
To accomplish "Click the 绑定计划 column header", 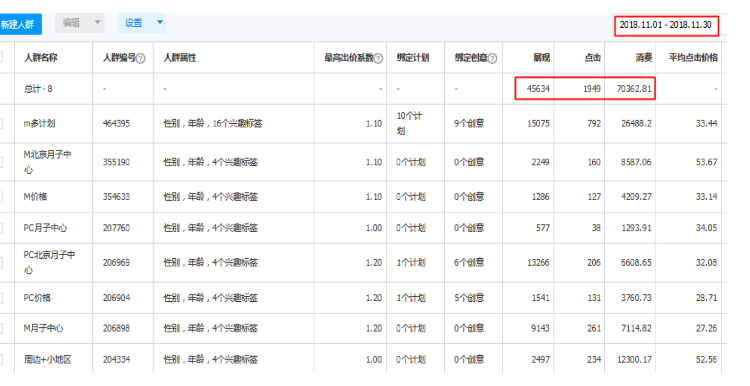I will tap(413, 58).
